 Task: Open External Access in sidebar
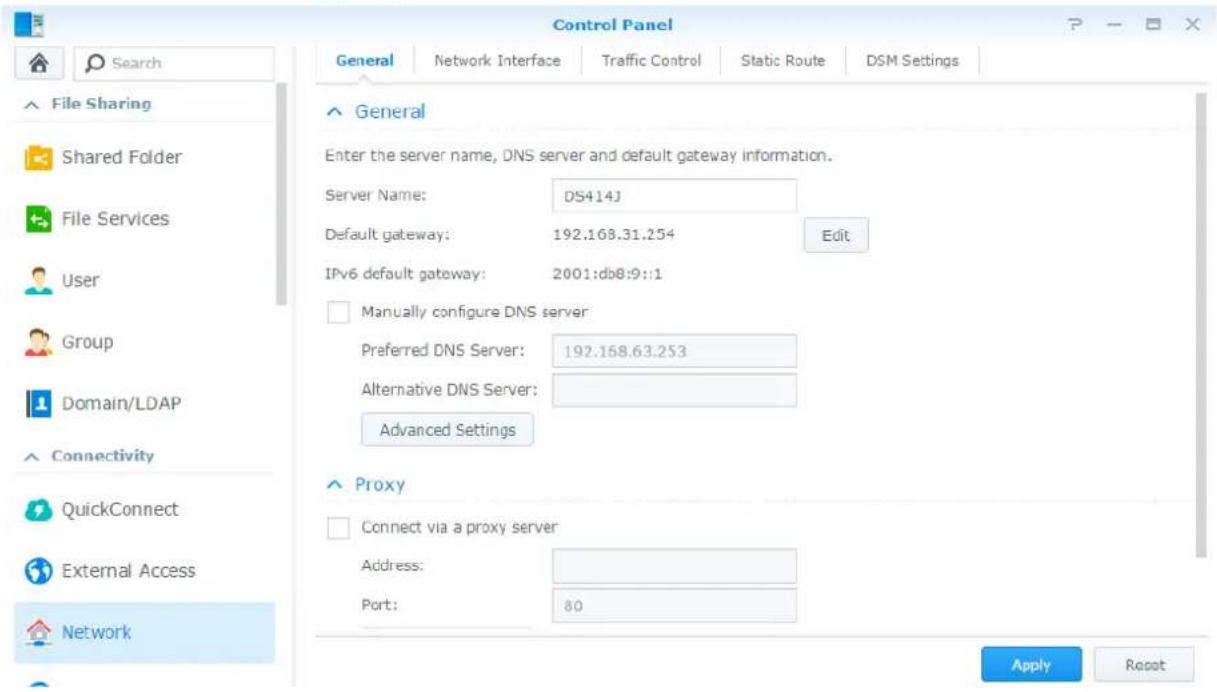tap(145, 571)
